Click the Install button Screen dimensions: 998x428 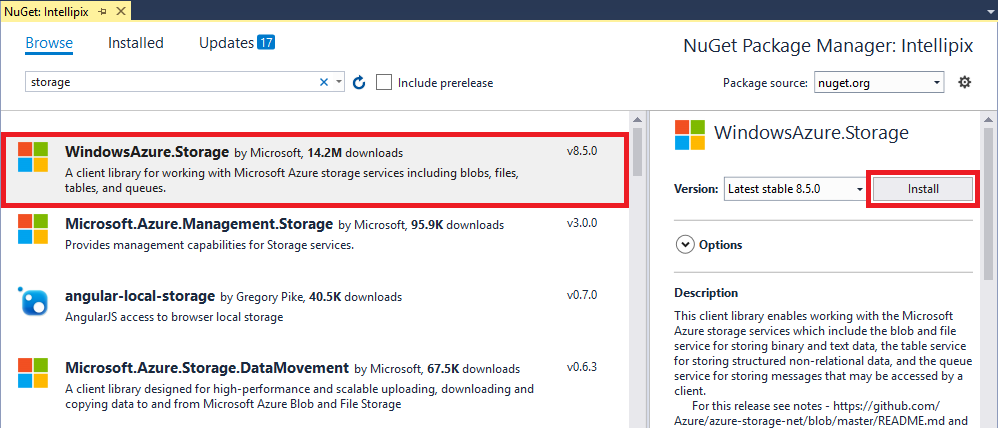922,189
